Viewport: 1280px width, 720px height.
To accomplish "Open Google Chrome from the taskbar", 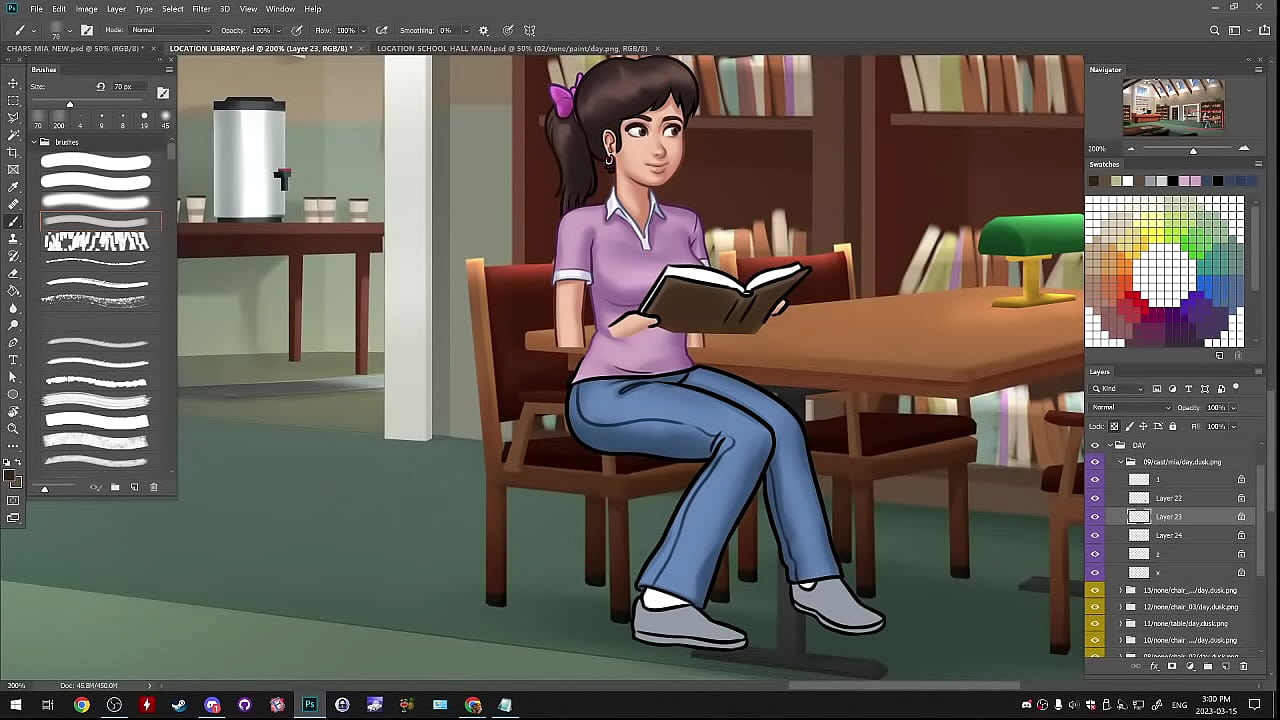I will [82, 705].
